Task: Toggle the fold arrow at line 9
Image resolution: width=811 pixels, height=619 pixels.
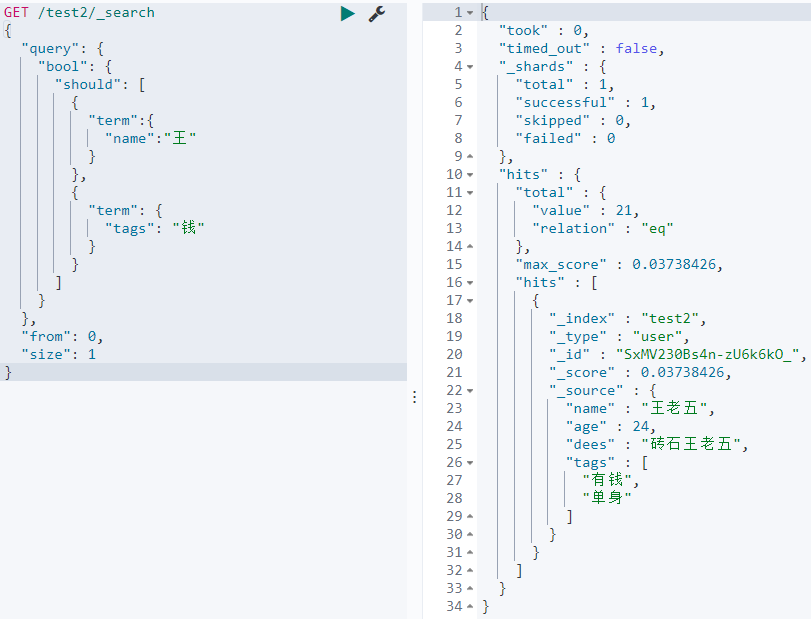Action: point(470,156)
